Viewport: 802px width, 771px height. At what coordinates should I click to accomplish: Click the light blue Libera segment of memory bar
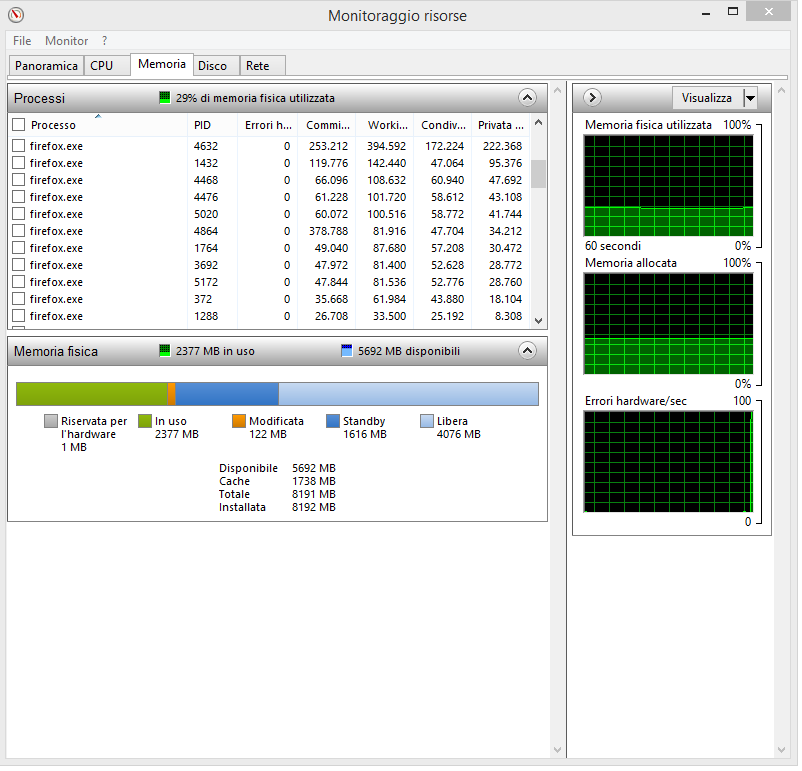410,395
